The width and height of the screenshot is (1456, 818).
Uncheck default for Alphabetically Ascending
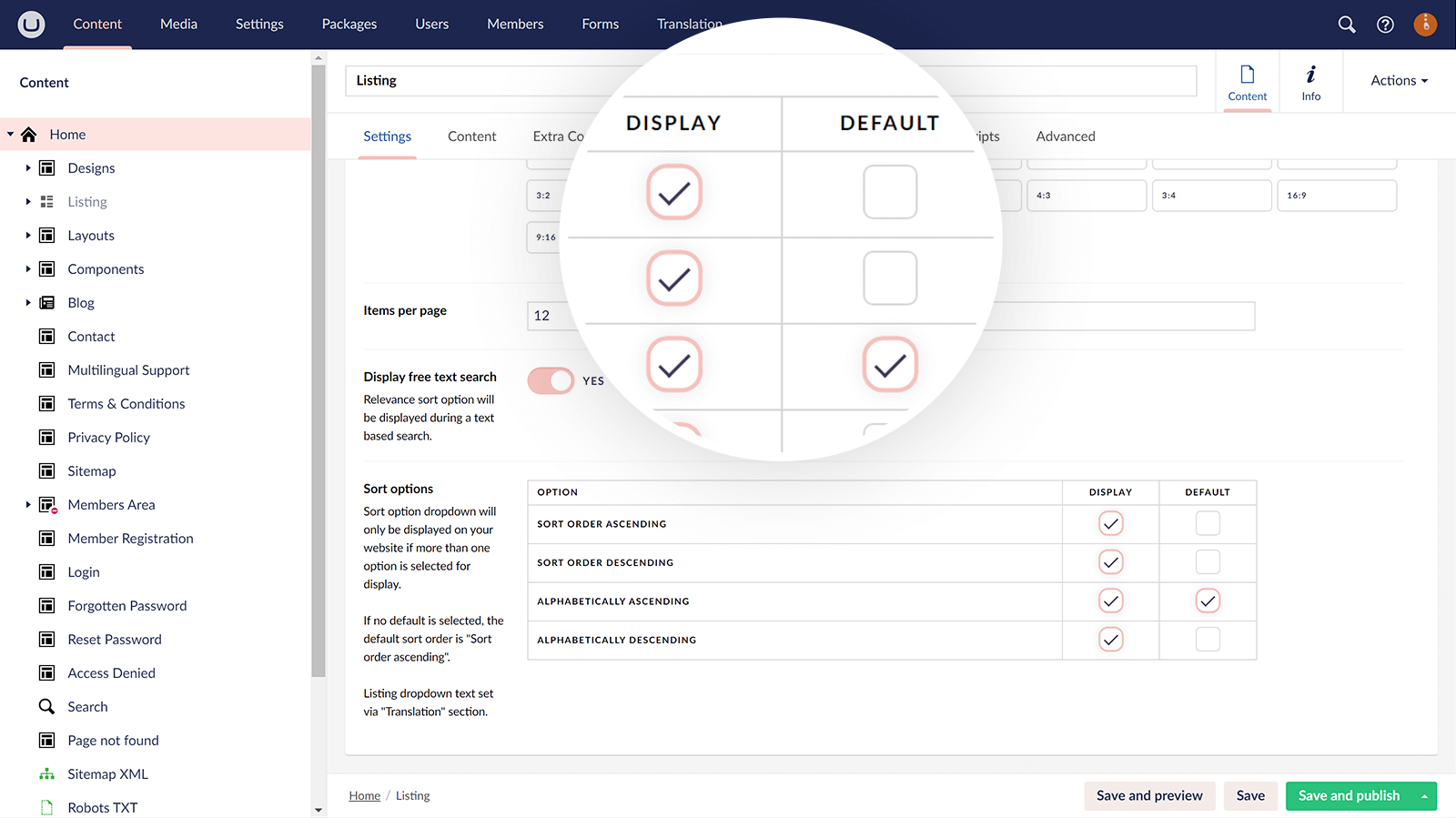[x=1208, y=601]
